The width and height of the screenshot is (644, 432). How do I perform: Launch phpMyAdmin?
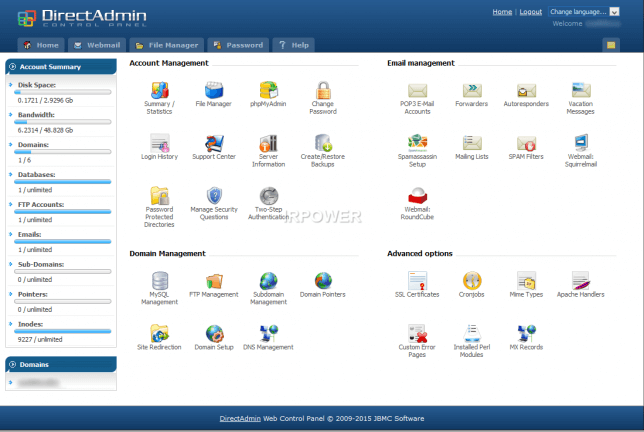pyautogui.click(x=268, y=90)
